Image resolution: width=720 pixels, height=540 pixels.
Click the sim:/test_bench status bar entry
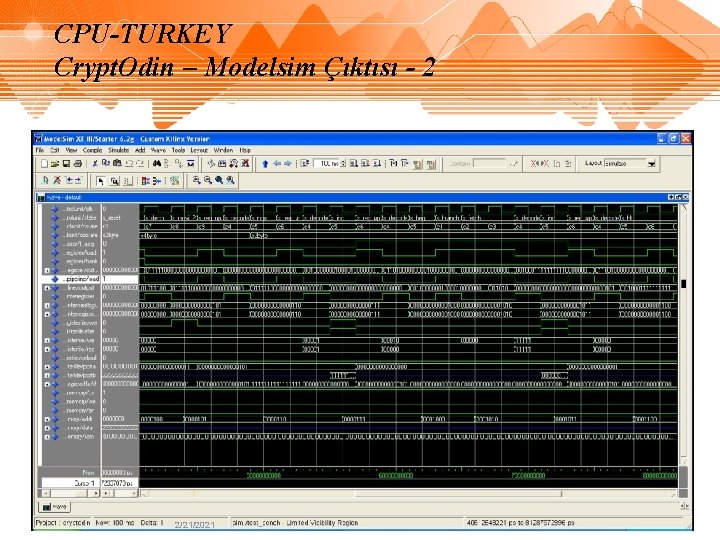point(295,523)
